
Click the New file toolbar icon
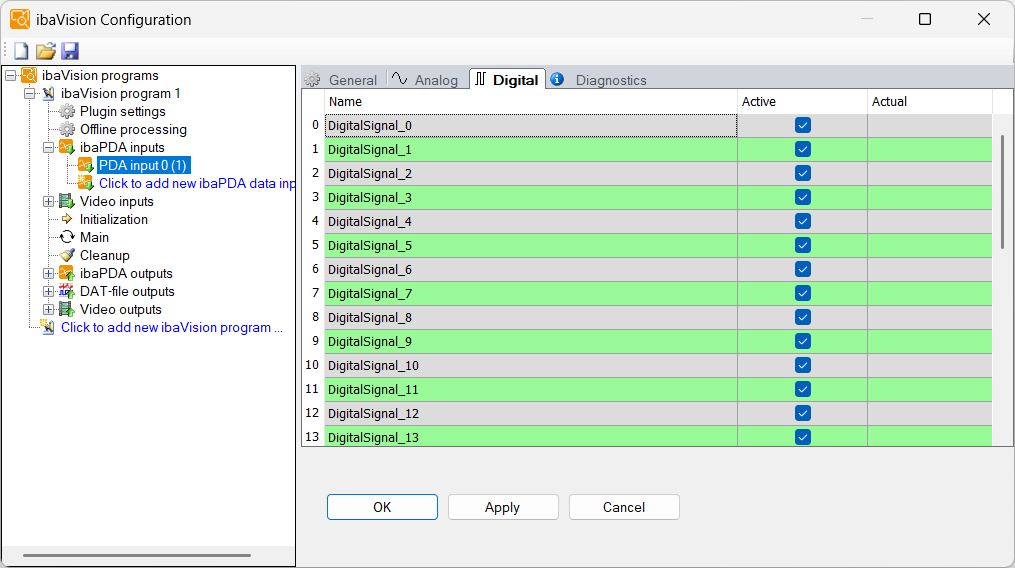point(21,51)
